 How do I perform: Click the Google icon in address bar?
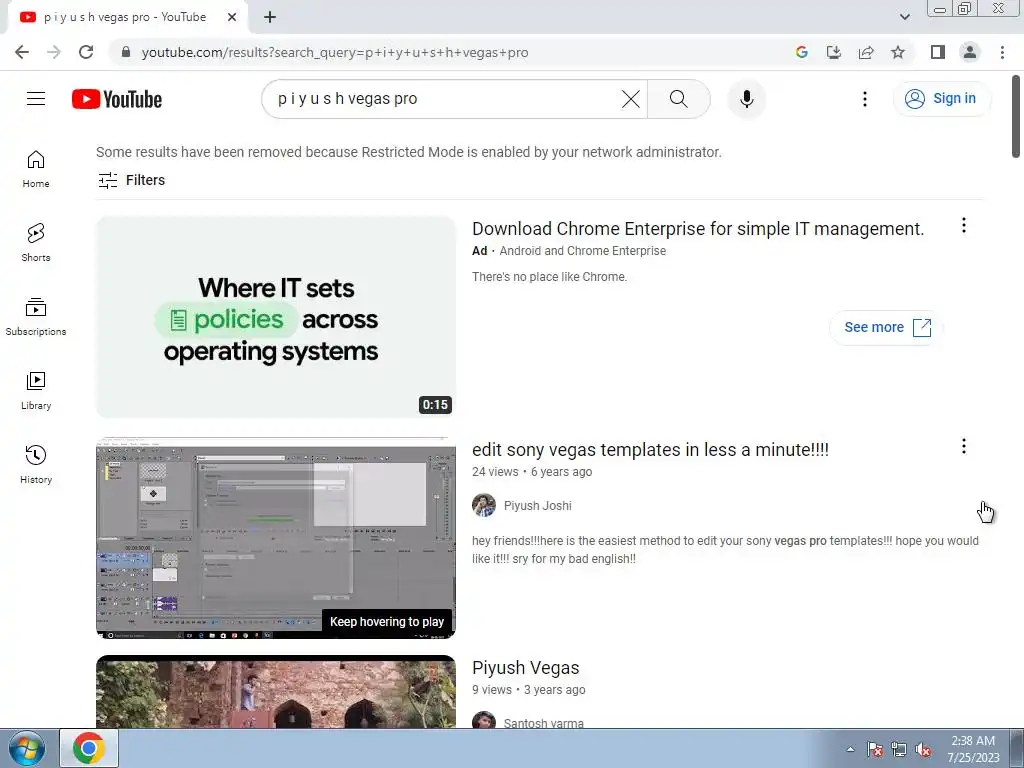[x=802, y=52]
